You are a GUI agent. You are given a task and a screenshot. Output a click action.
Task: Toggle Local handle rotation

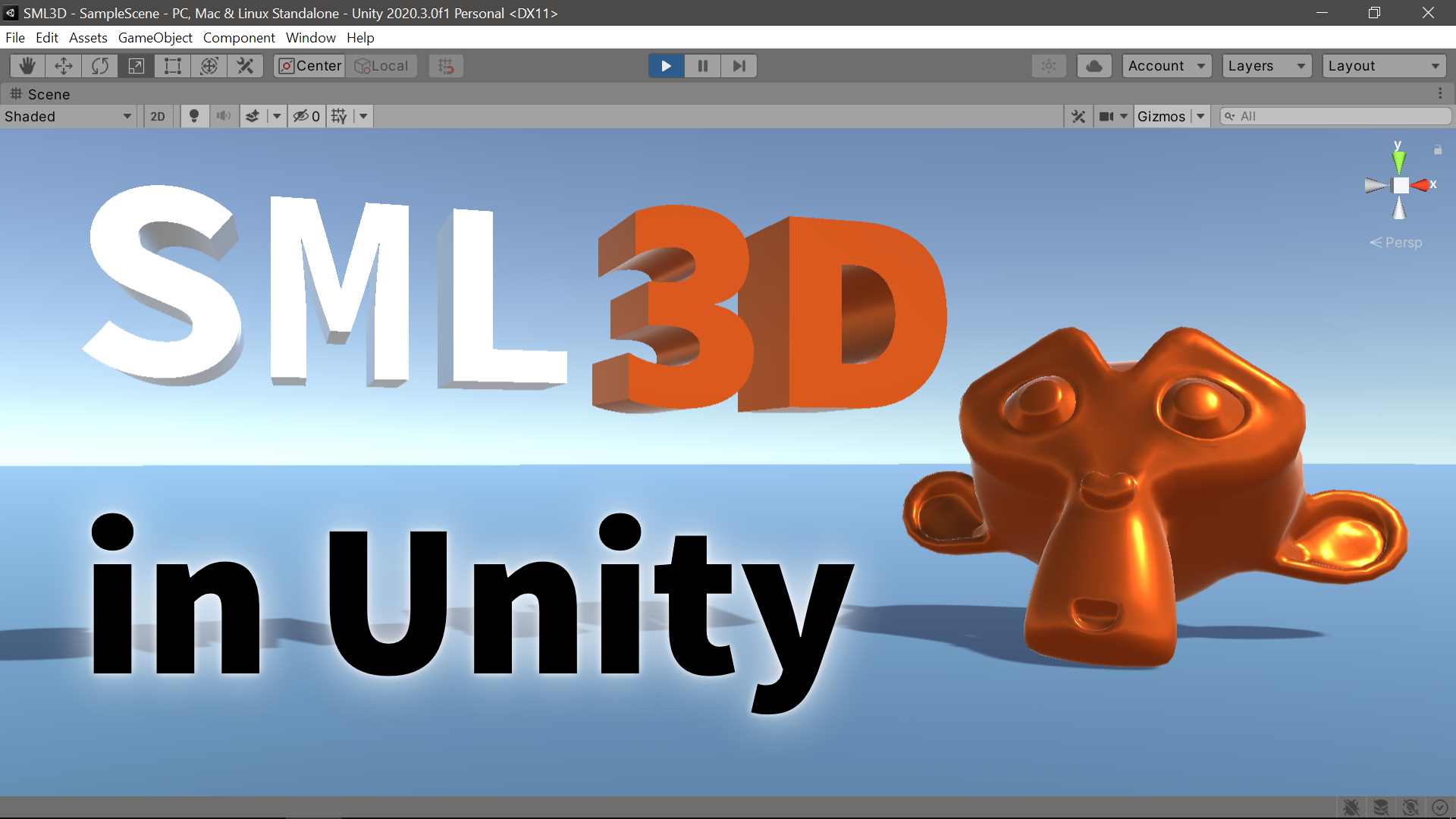pyautogui.click(x=381, y=66)
